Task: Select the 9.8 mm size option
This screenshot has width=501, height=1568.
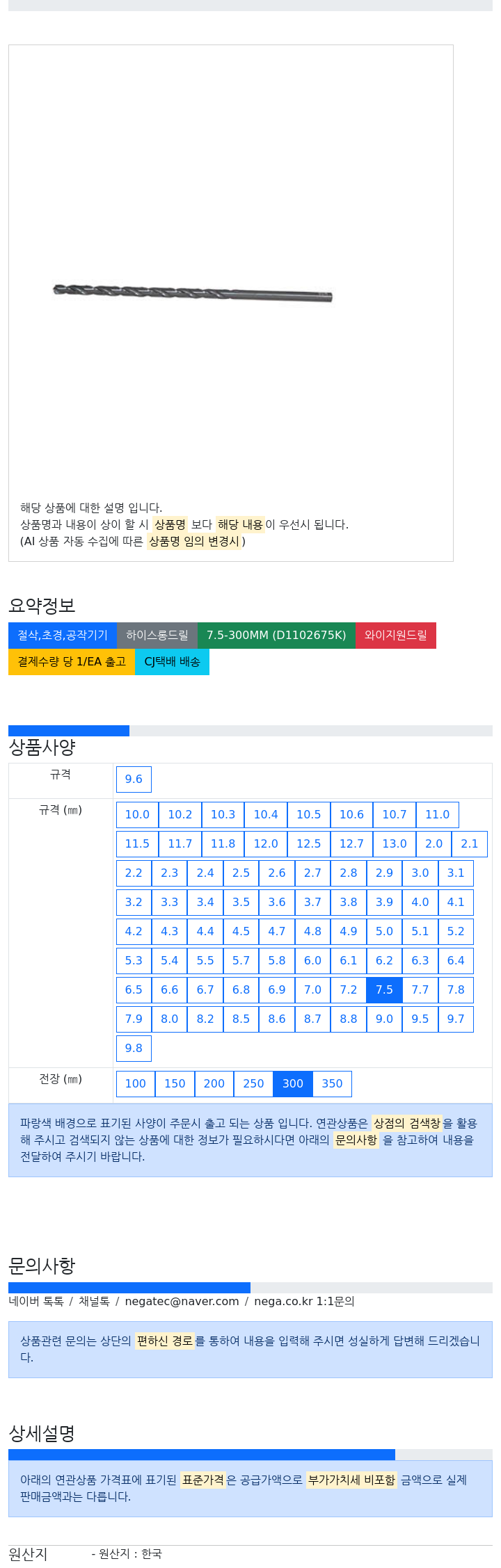Action: pos(134,1049)
